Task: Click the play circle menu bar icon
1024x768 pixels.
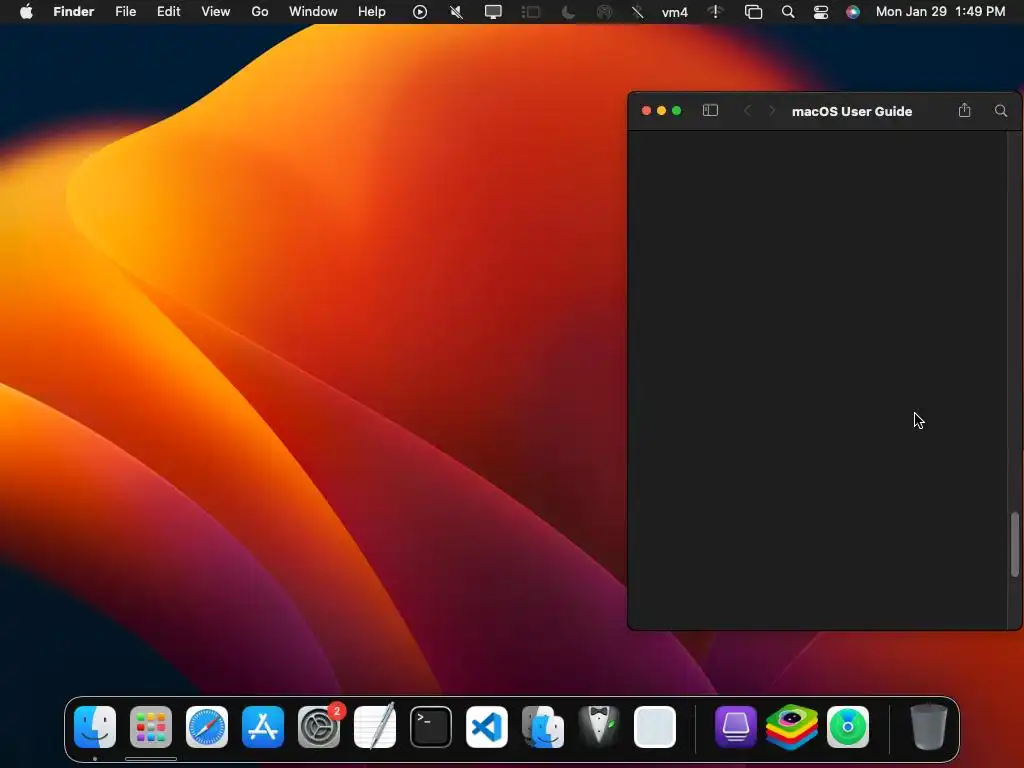Action: pyautogui.click(x=420, y=12)
